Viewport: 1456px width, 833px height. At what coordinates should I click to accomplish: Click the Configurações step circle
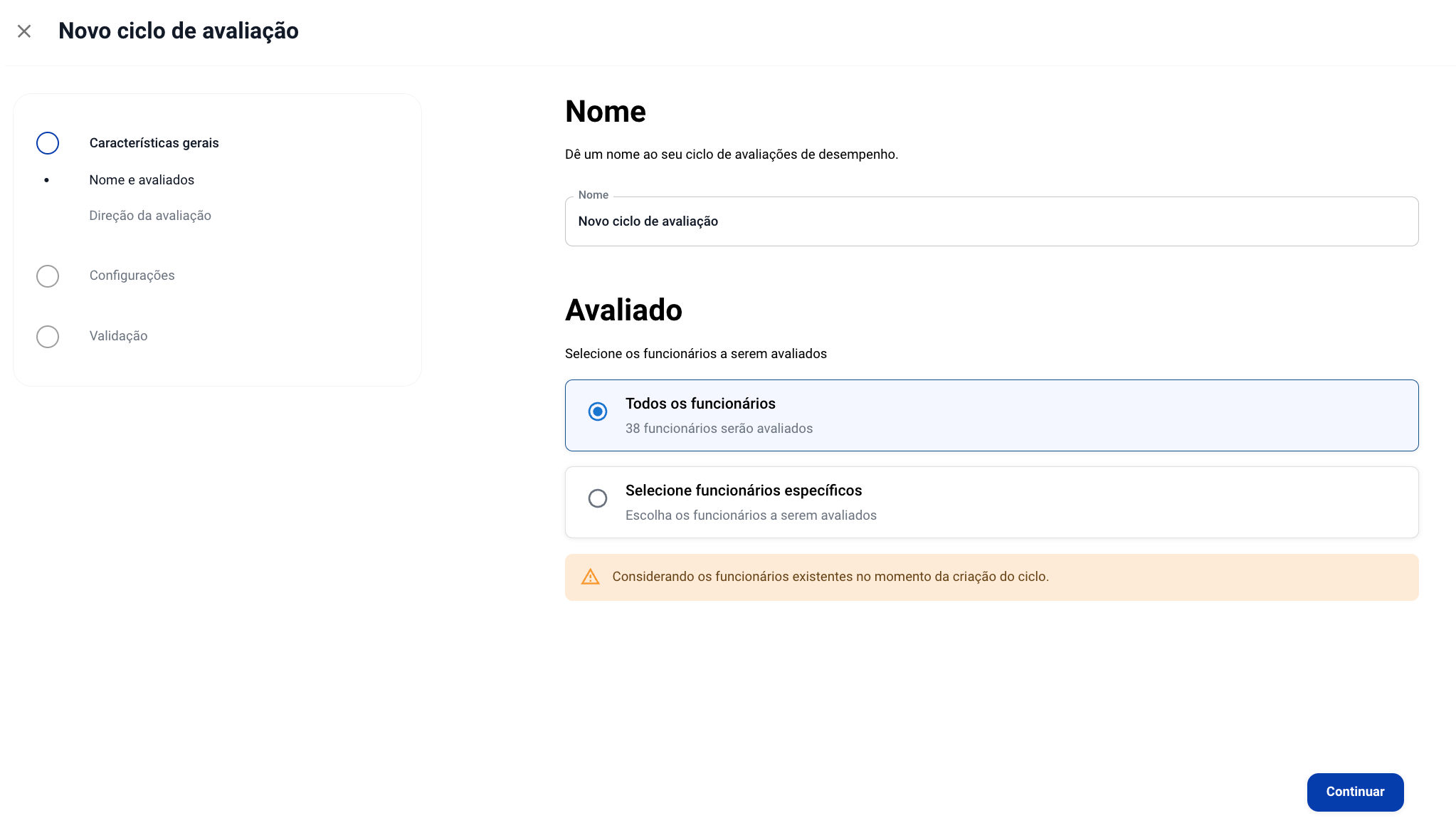point(48,276)
